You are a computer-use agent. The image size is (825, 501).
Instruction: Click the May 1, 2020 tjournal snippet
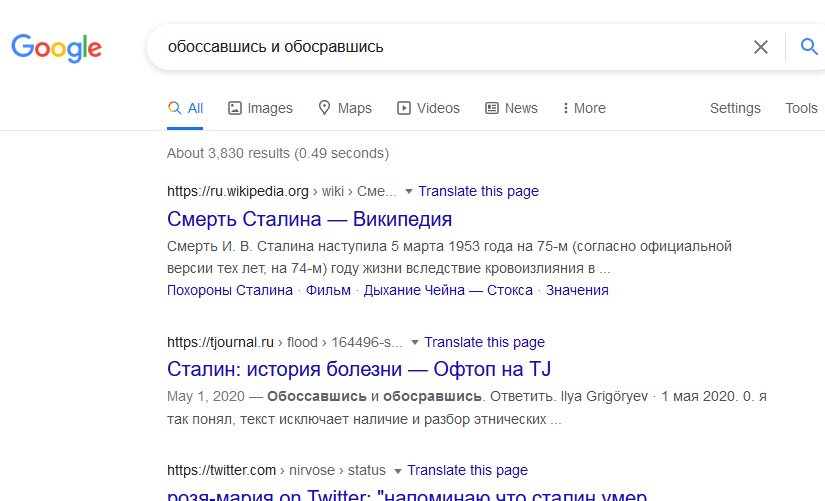467,408
